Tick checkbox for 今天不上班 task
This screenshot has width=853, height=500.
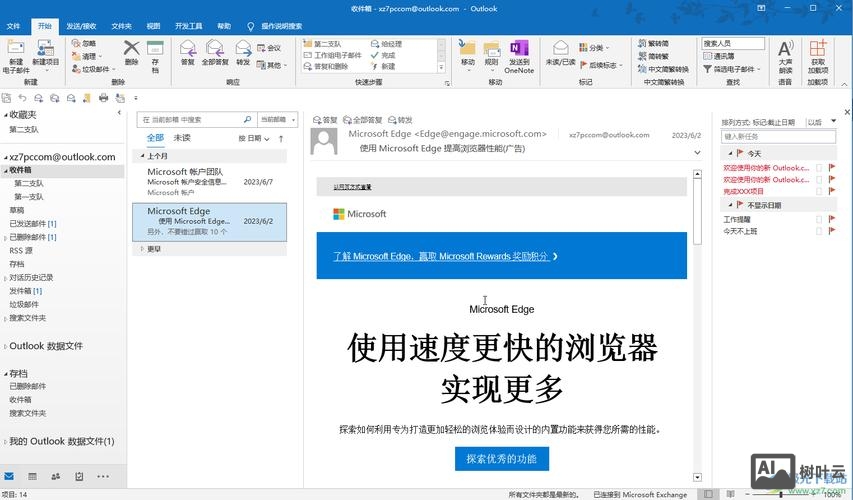[819, 231]
